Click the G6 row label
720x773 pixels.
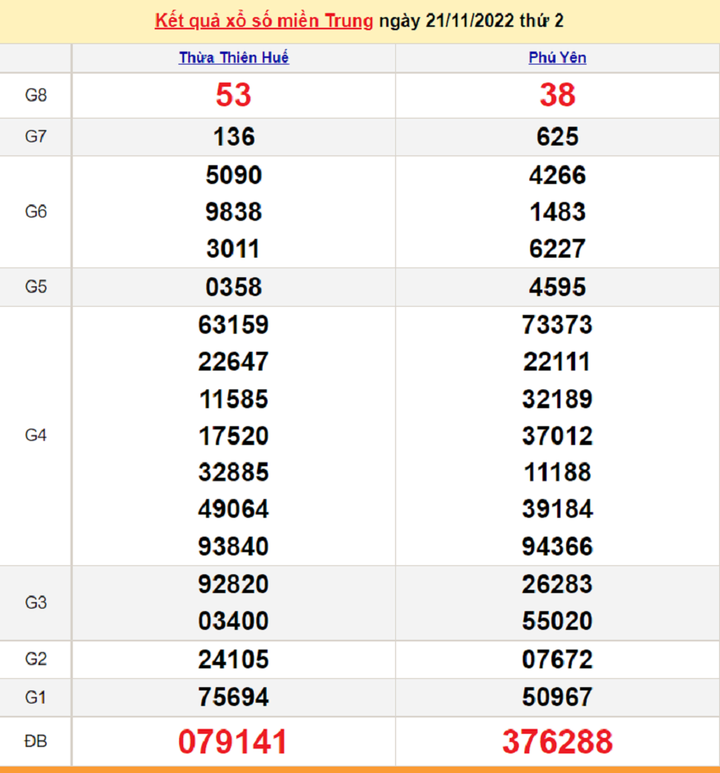click(x=36, y=212)
